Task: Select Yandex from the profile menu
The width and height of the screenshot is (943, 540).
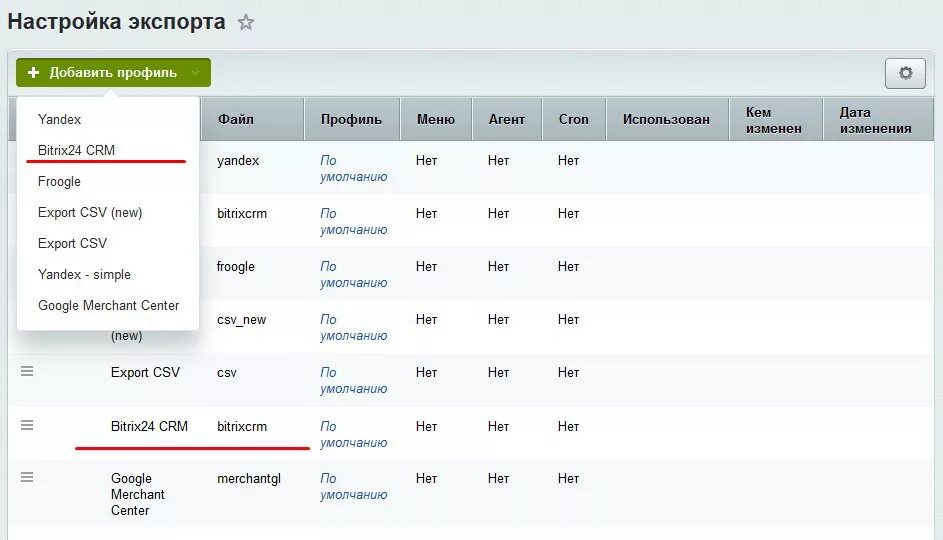Action: 59,119
